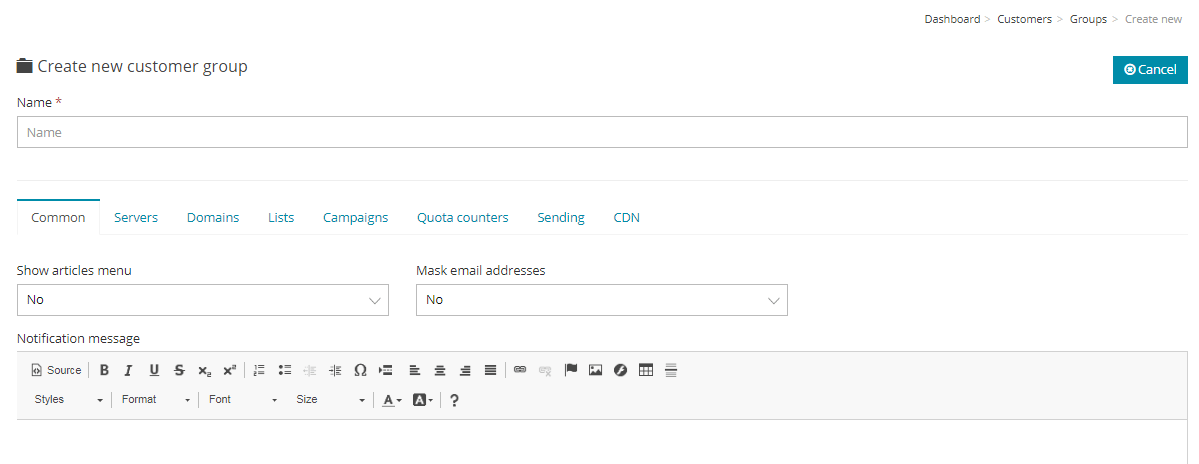This screenshot has height=464, width=1199.
Task: Click the insert link icon
Action: pyautogui.click(x=520, y=370)
